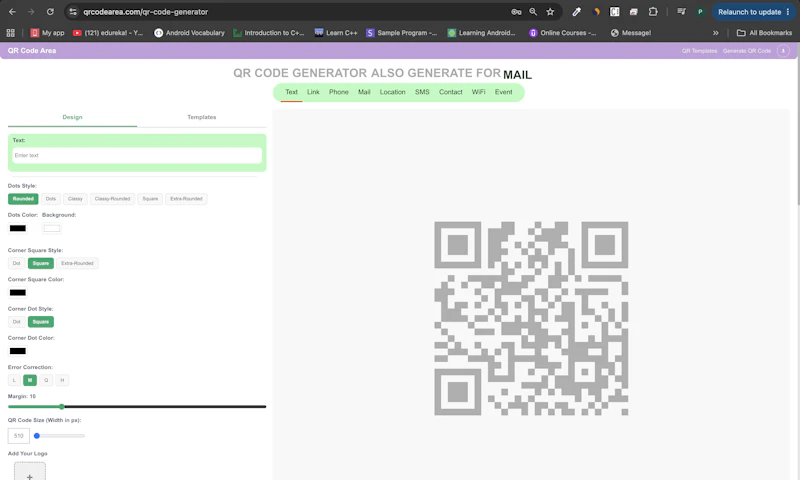Switch to the Mail QR type tab
This screenshot has width=800, height=480.
(x=364, y=92)
